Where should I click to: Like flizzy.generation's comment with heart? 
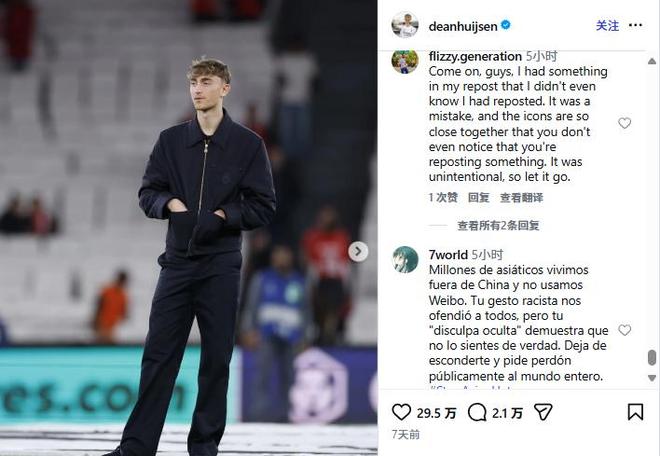coord(624,123)
